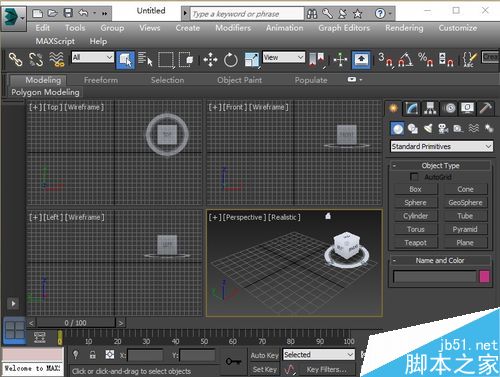Switch to the Motion command panel tab

click(450, 108)
